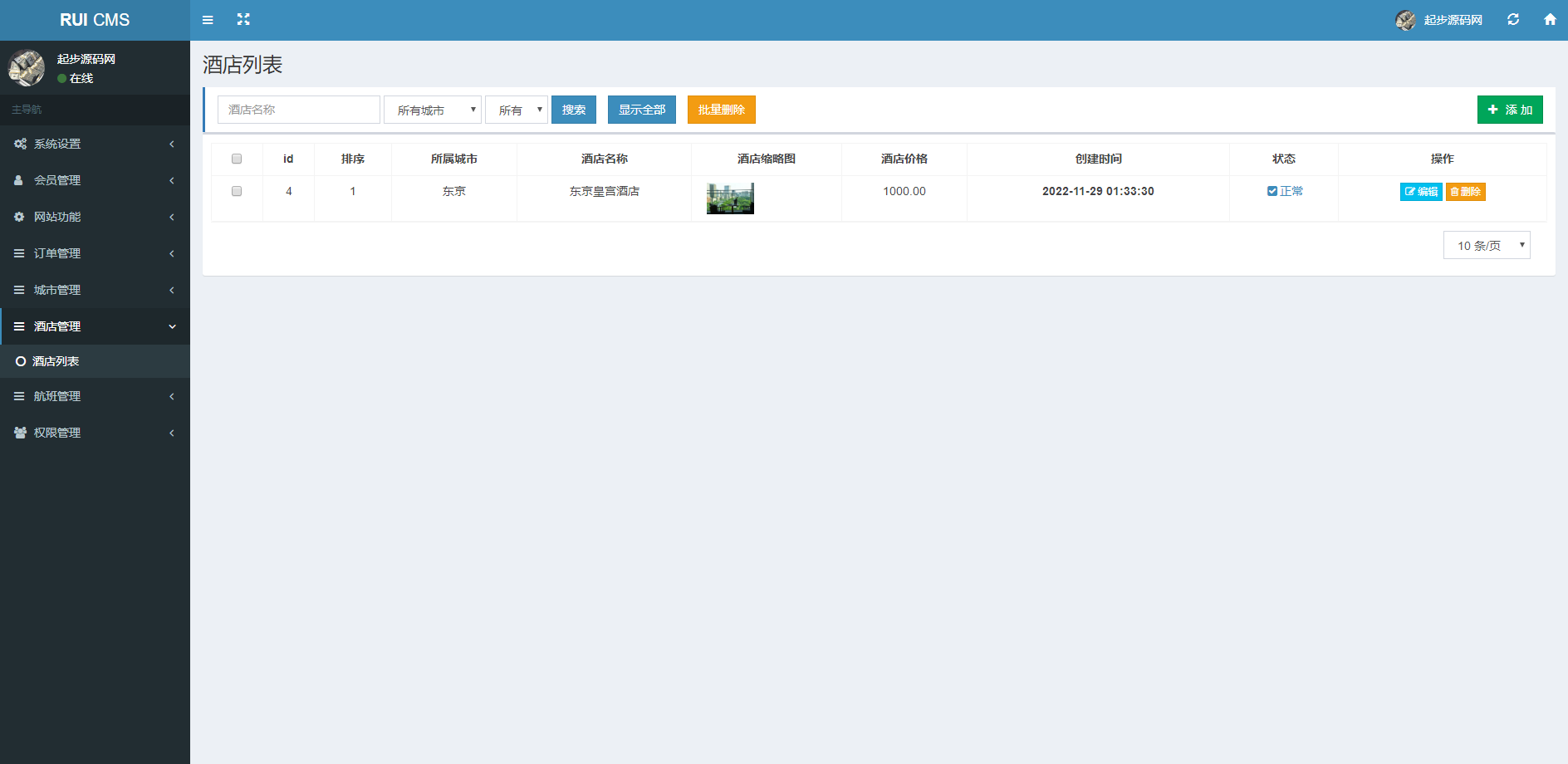Open the 酒店列表 submenu item

click(x=56, y=361)
